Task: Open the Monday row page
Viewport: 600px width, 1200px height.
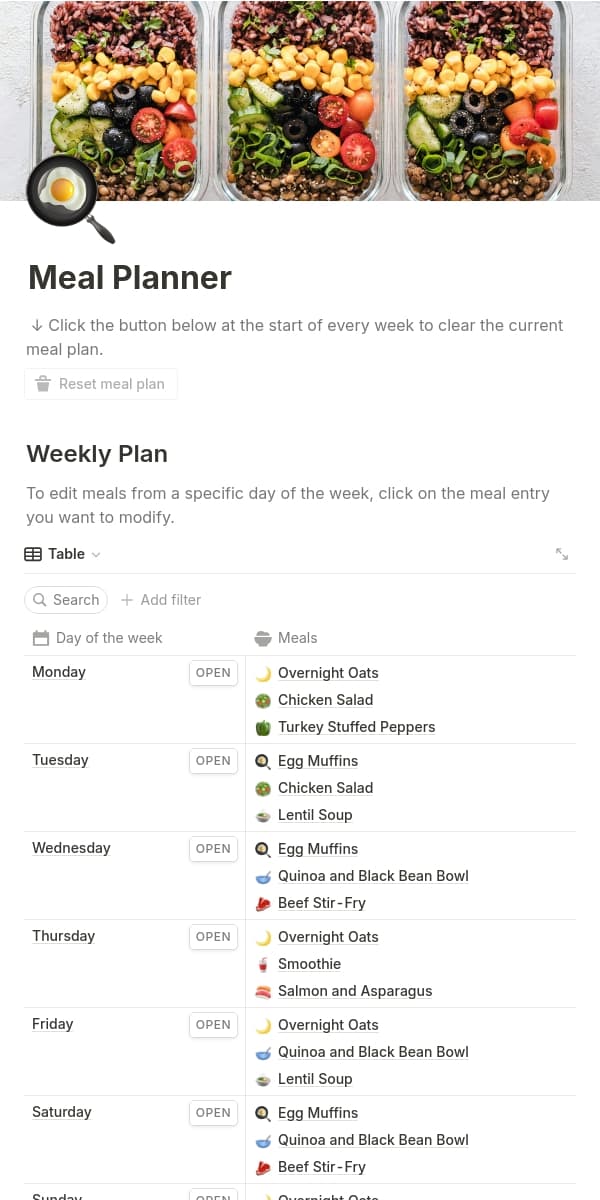Action: click(x=213, y=673)
